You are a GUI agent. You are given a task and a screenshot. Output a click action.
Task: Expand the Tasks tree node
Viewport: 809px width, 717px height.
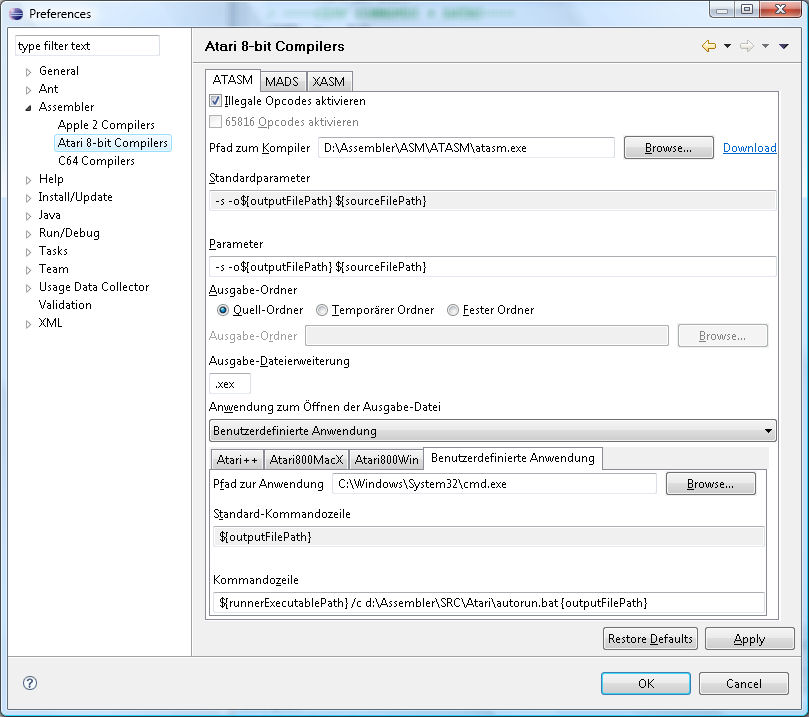click(x=28, y=252)
